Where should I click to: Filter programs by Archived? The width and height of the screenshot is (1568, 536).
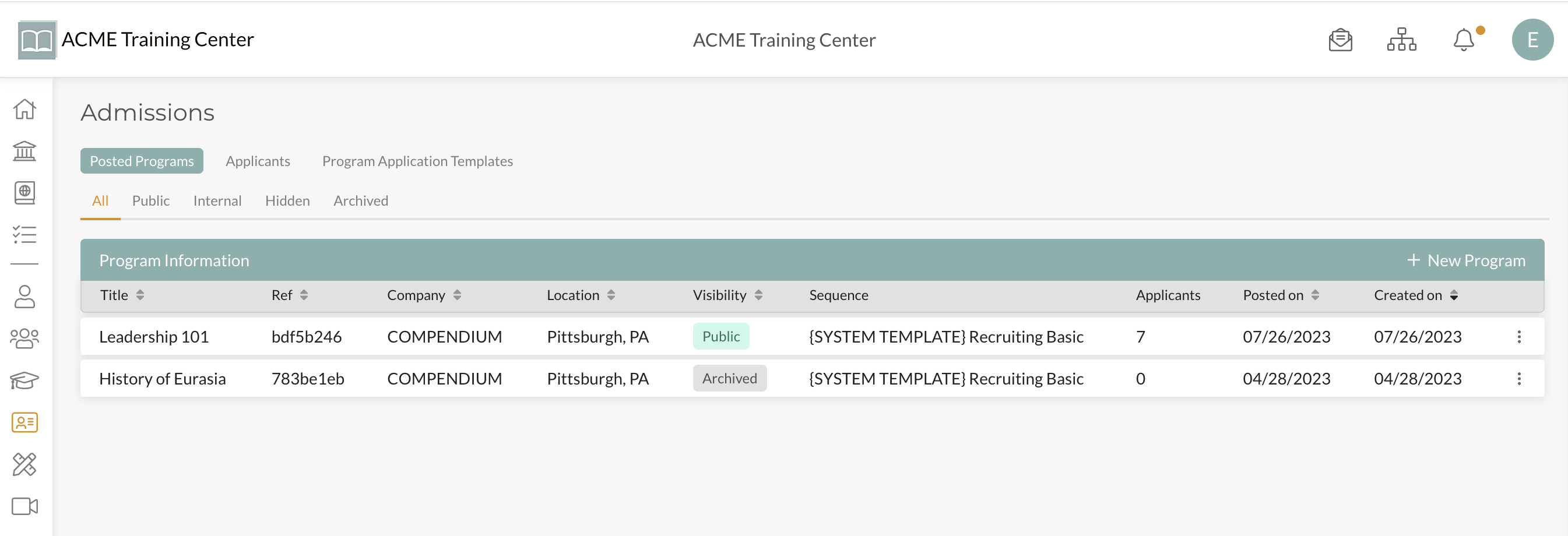pos(360,201)
